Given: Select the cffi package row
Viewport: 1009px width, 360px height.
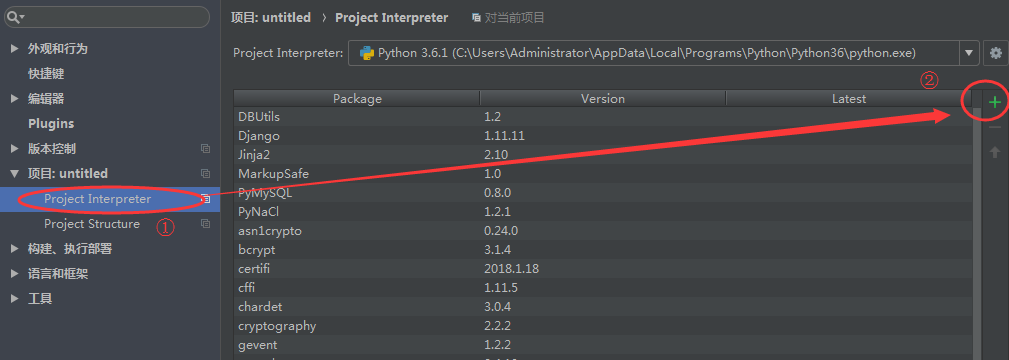Looking at the screenshot, I should (x=603, y=287).
